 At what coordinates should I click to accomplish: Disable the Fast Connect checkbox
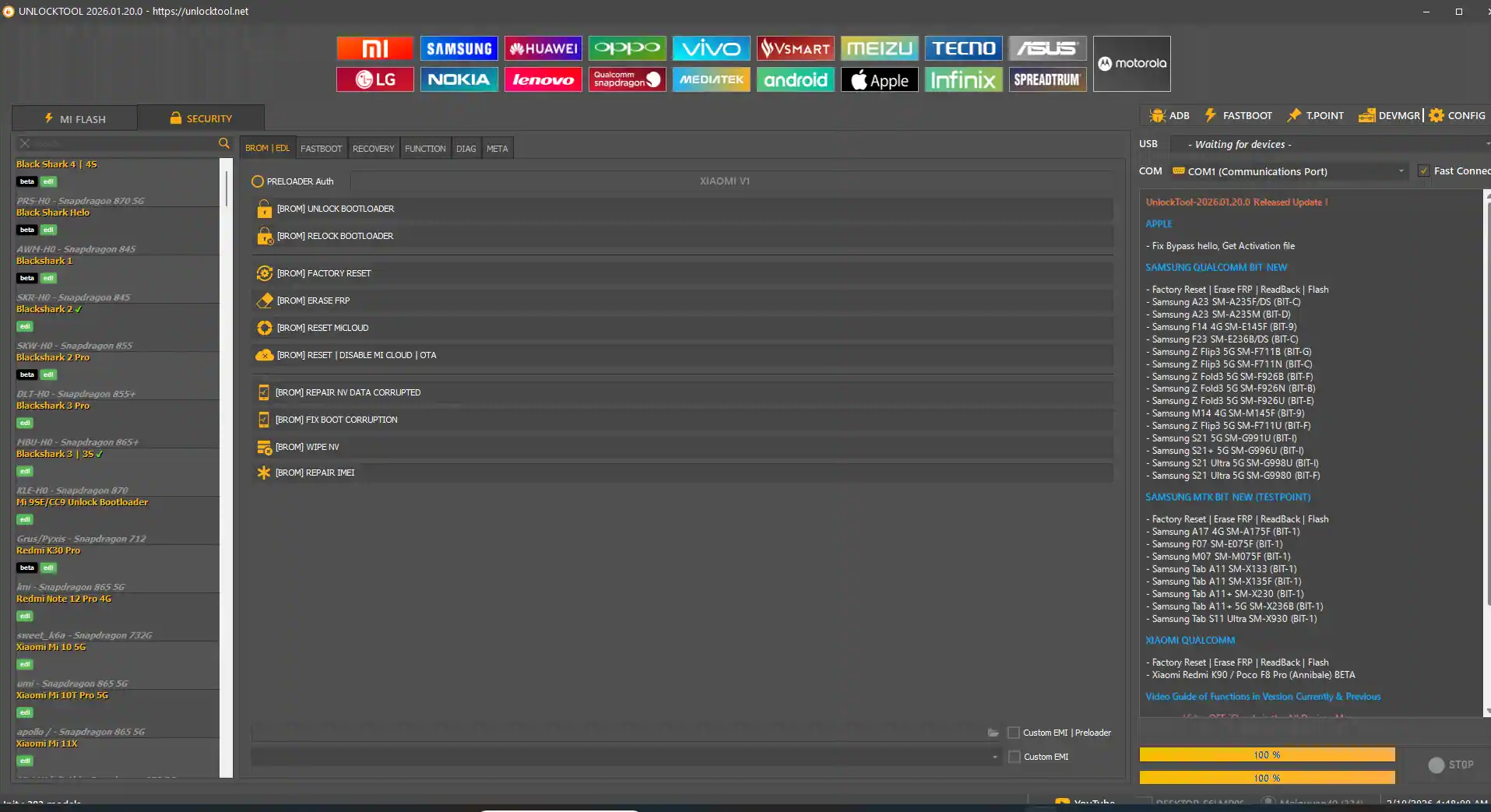[x=1423, y=170]
